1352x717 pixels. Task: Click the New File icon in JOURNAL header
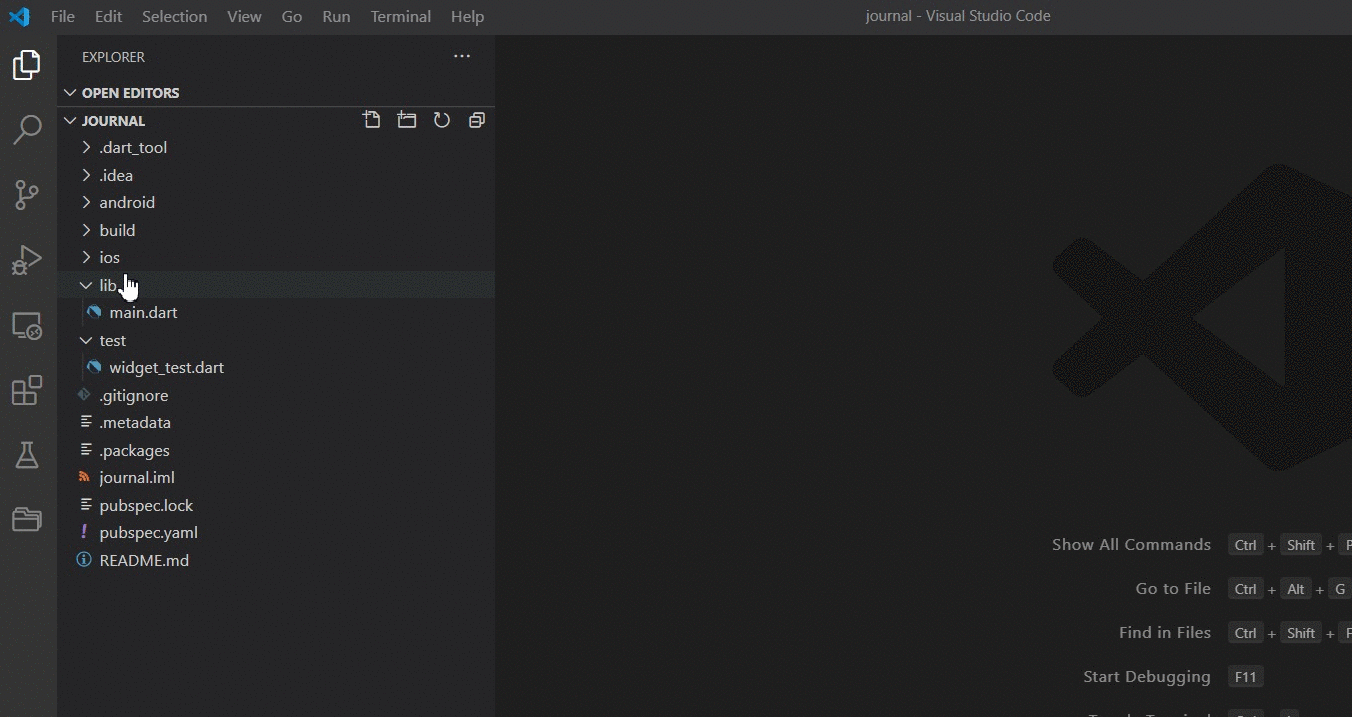click(x=372, y=120)
